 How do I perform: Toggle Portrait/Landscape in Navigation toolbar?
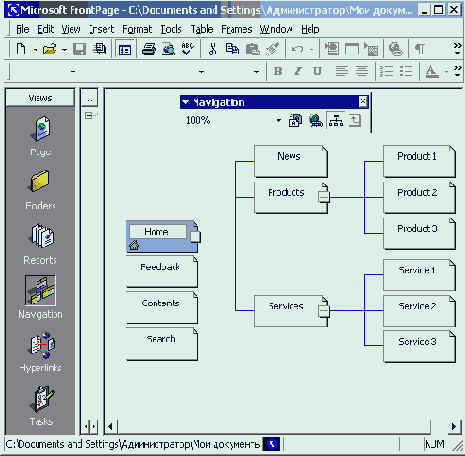pyautogui.click(x=336, y=120)
